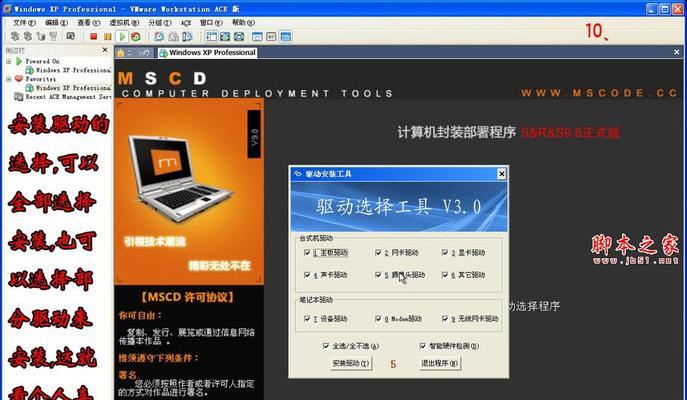Viewport: 687px width, 400px height.
Task: Uncheck 网卡驱动 checkbox
Action: (x=378, y=253)
